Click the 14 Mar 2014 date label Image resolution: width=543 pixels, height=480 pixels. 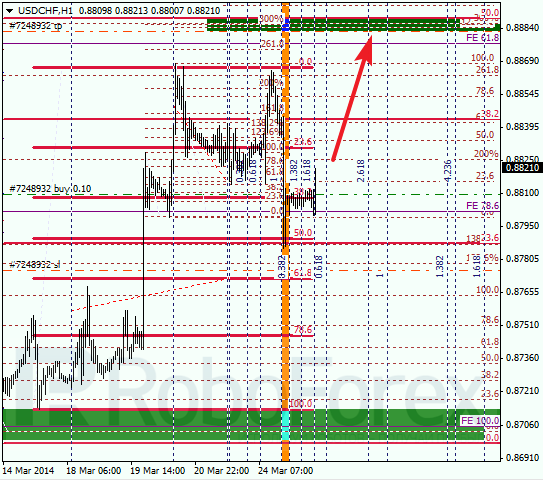click(x=28, y=471)
